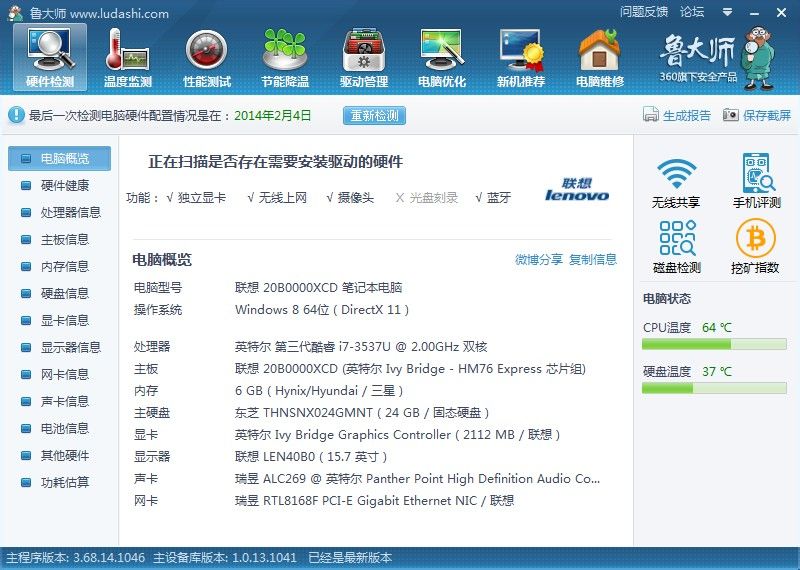The height and width of the screenshot is (570, 800).
Task: Click the 微博分享 share link
Action: [538, 260]
